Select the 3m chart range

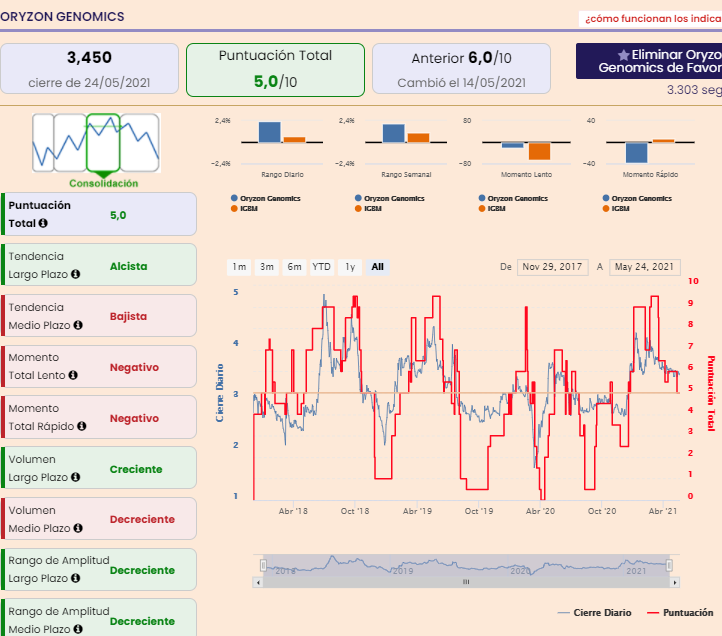tap(267, 267)
